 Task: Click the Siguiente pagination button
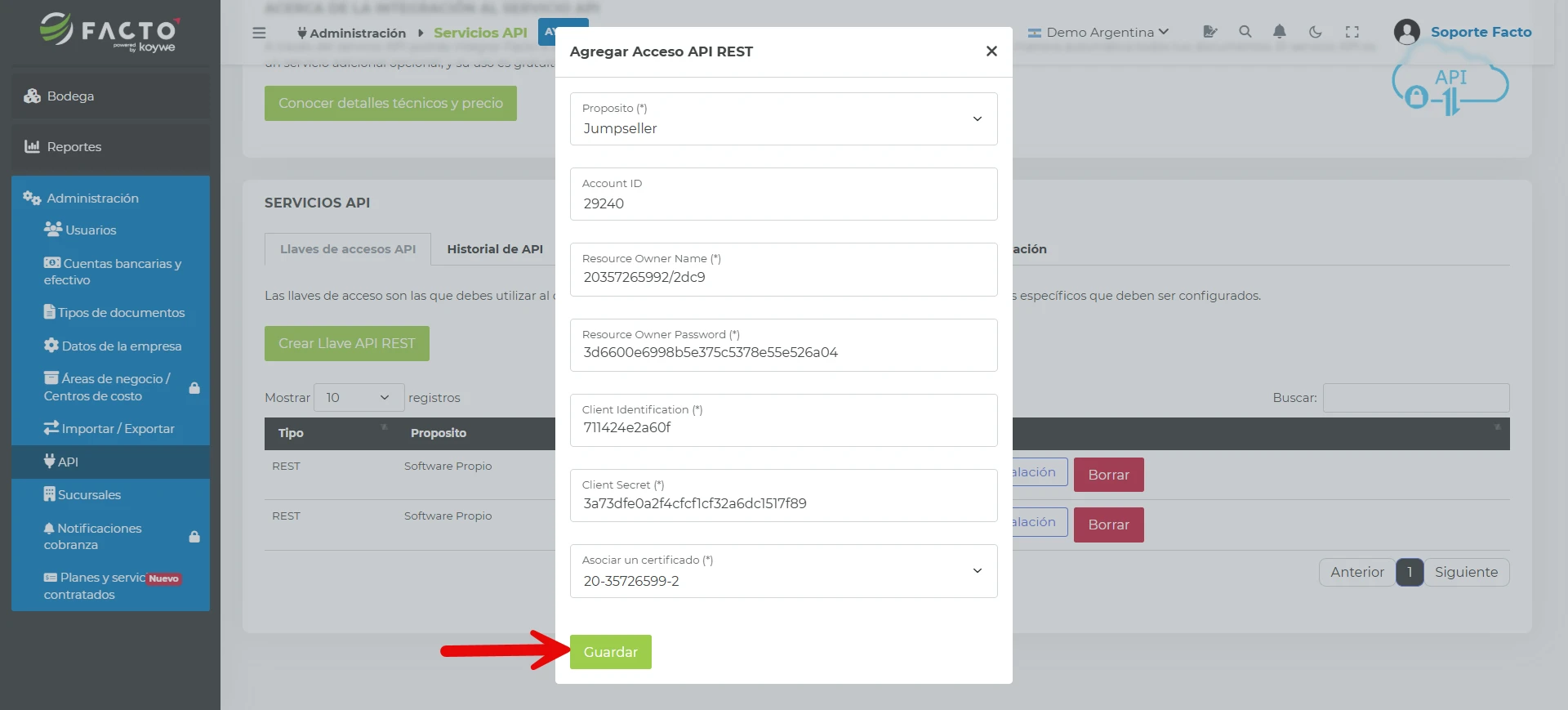tap(1466, 572)
